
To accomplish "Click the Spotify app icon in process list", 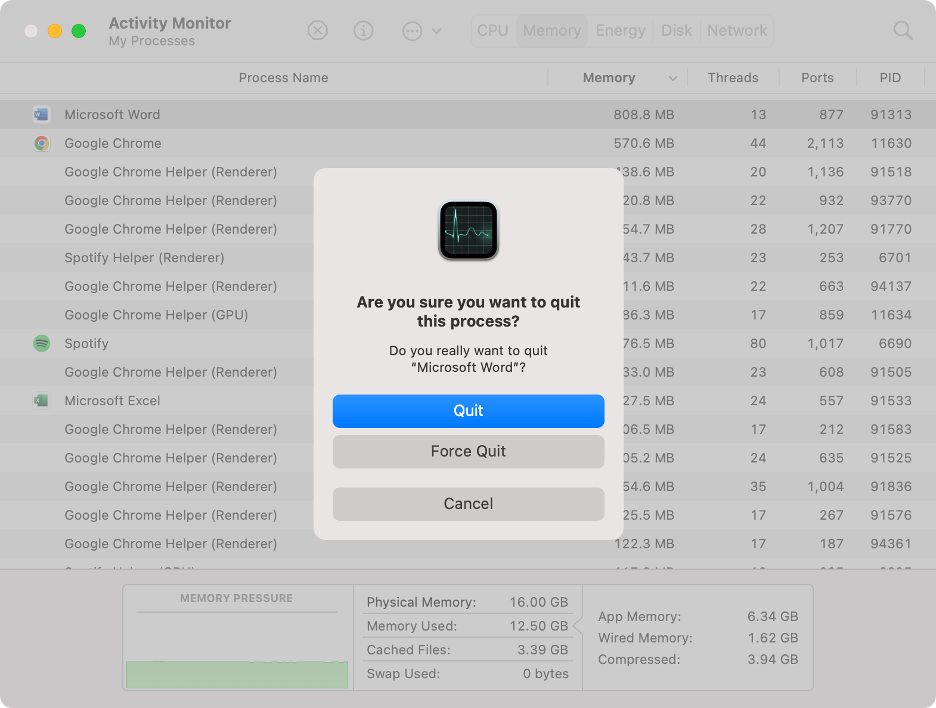I will pyautogui.click(x=41, y=343).
